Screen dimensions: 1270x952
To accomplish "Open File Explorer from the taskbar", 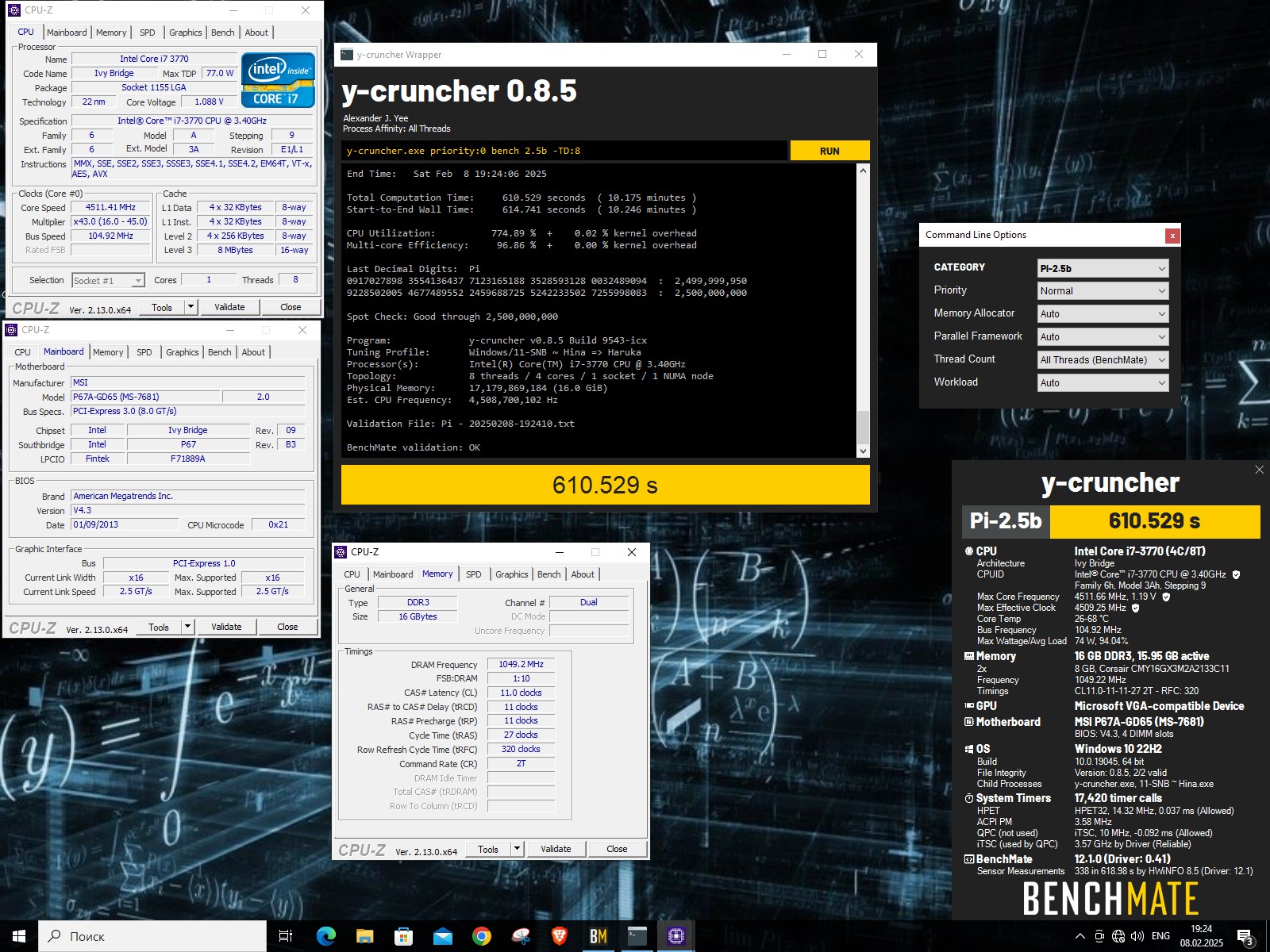I will tap(364, 936).
